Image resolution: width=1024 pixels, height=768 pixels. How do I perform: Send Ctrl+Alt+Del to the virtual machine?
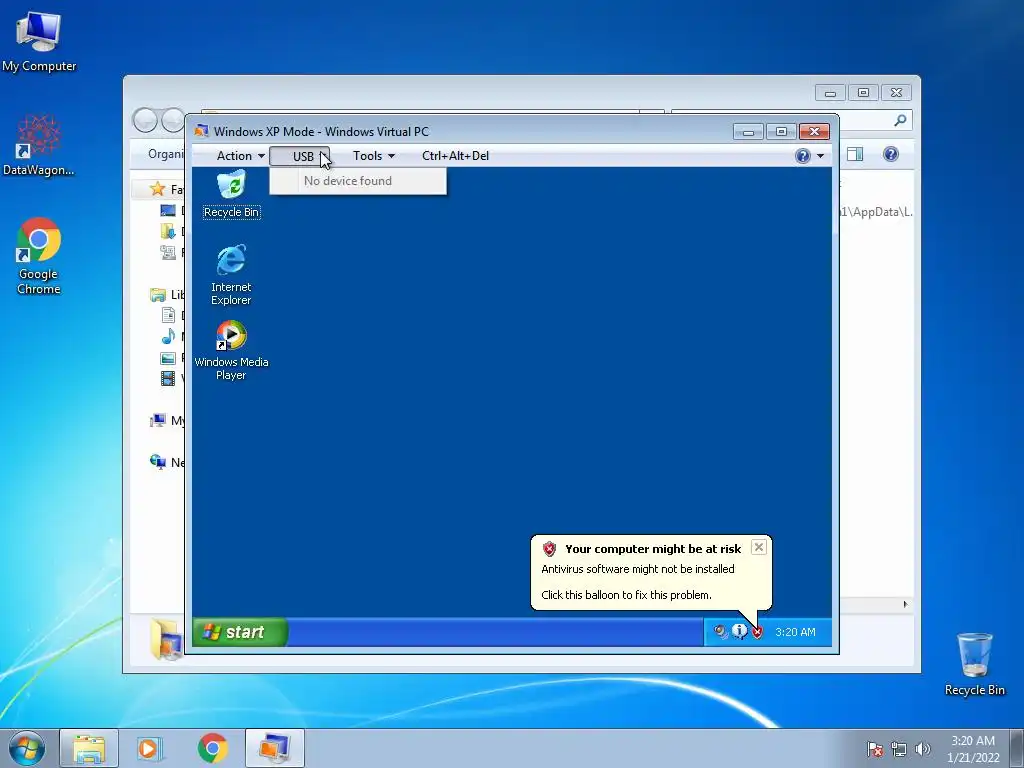coord(455,155)
